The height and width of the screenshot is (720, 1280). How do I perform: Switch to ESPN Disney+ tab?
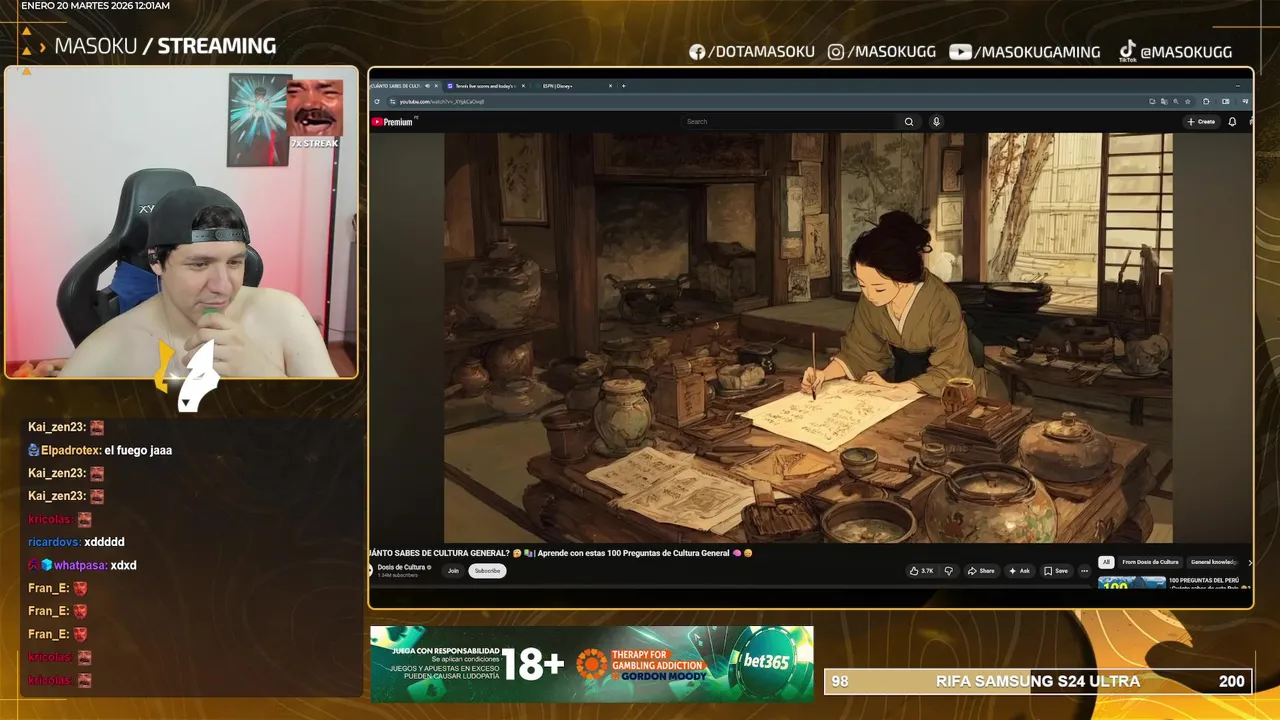click(570, 86)
